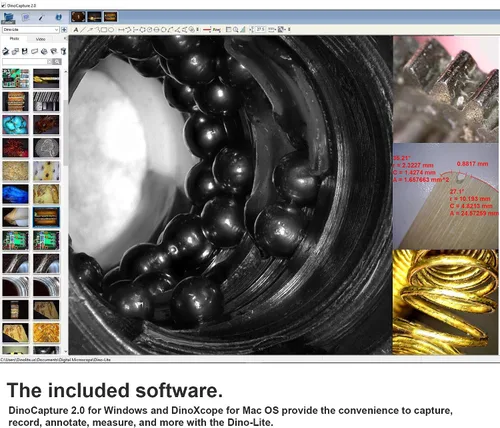Screen dimensions: 500x428
Task: Choose the straight line drawing tool
Action: [83, 30]
